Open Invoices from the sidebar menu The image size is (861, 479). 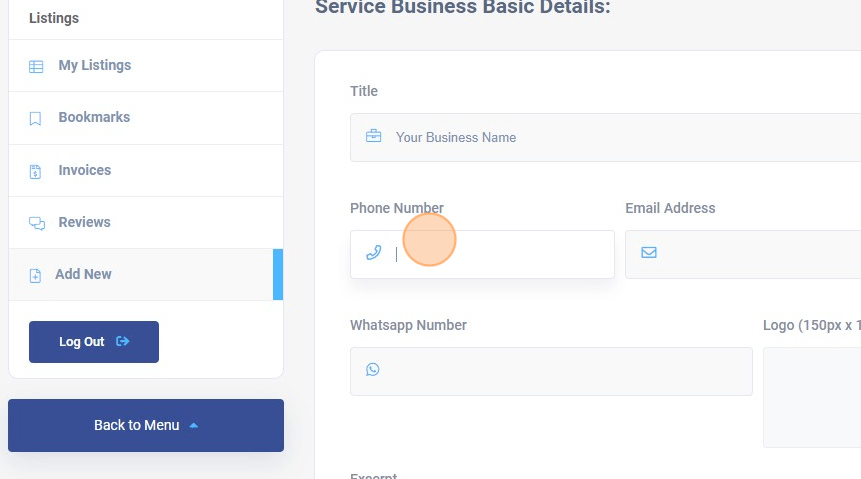coord(84,170)
